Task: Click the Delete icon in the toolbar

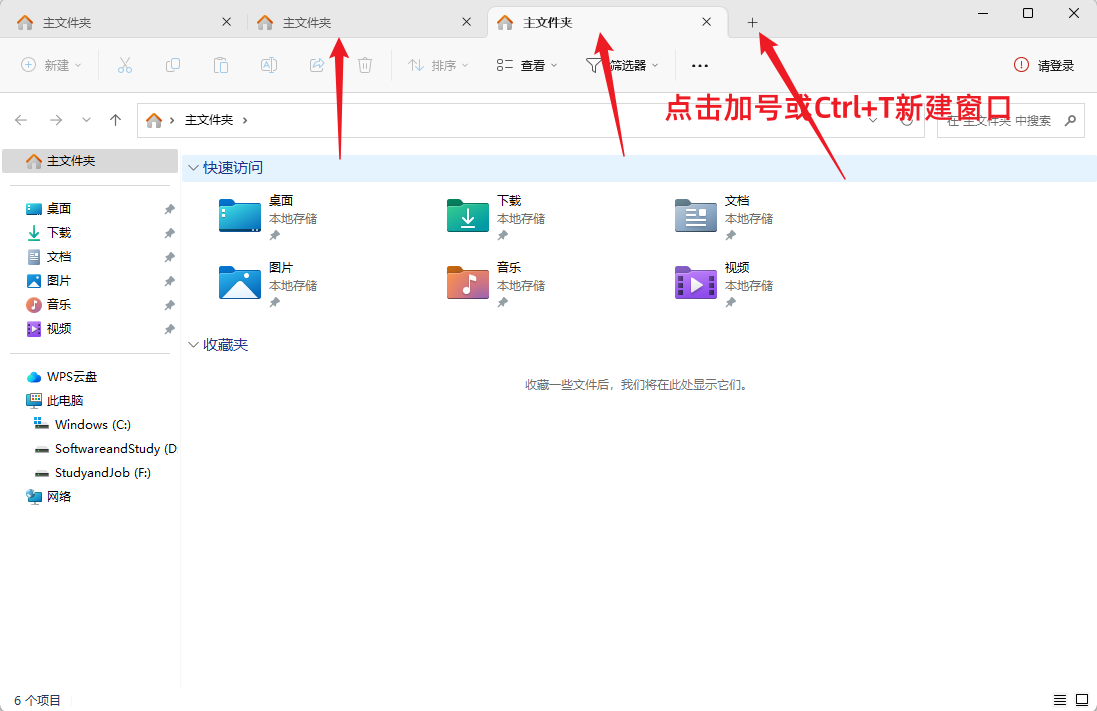Action: (365, 65)
